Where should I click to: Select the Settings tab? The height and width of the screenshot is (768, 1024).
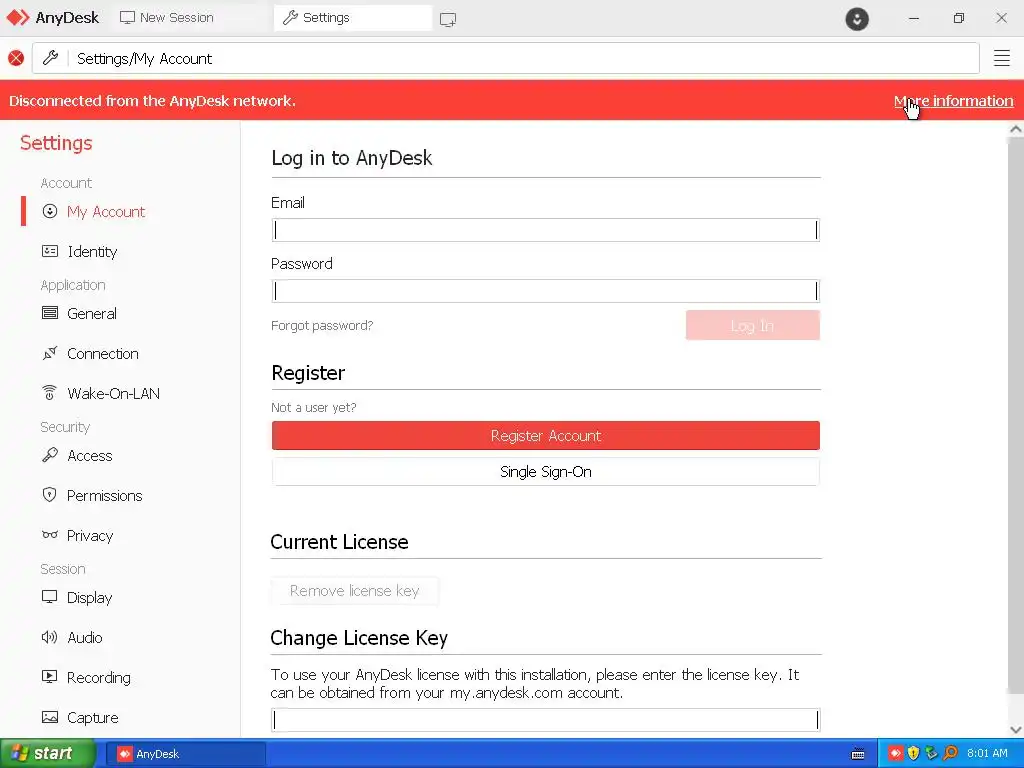353,18
